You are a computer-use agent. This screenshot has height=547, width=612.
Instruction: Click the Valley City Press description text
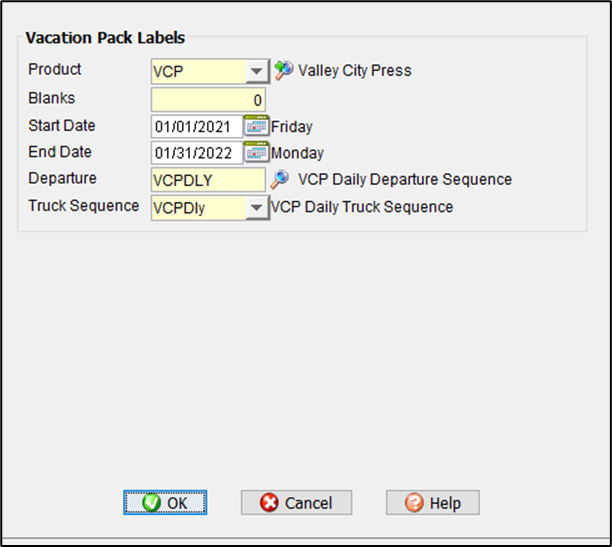click(x=354, y=71)
